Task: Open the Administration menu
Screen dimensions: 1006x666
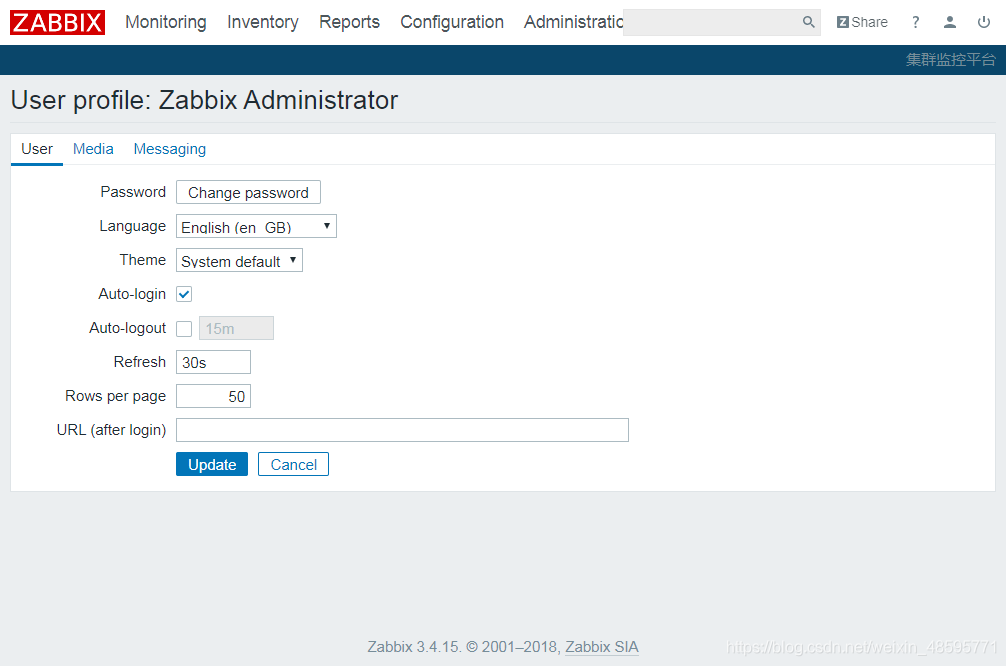Action: pos(573,22)
